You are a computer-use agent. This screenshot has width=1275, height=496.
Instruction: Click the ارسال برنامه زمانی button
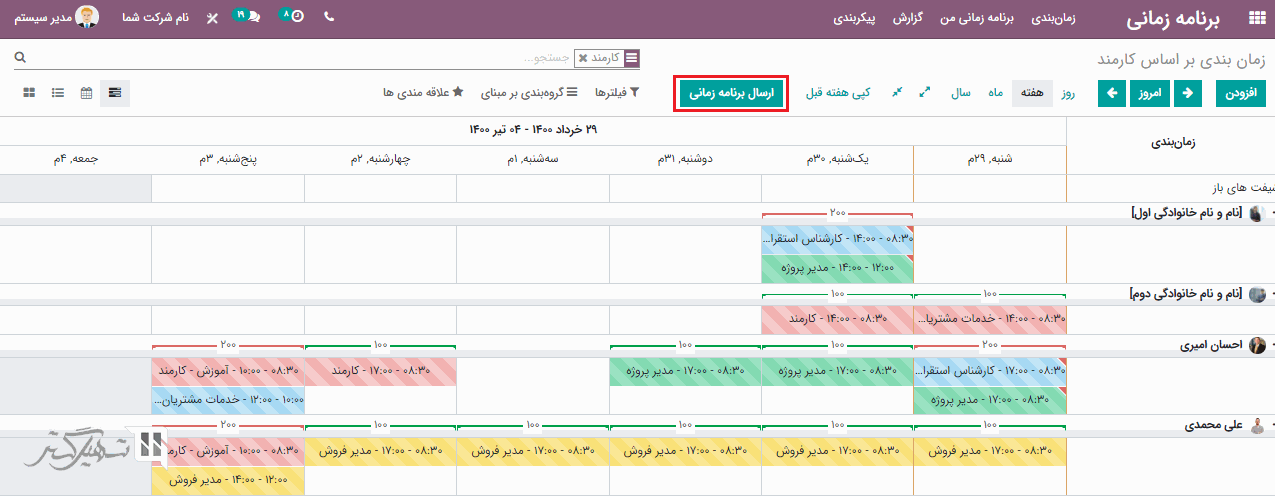731,93
